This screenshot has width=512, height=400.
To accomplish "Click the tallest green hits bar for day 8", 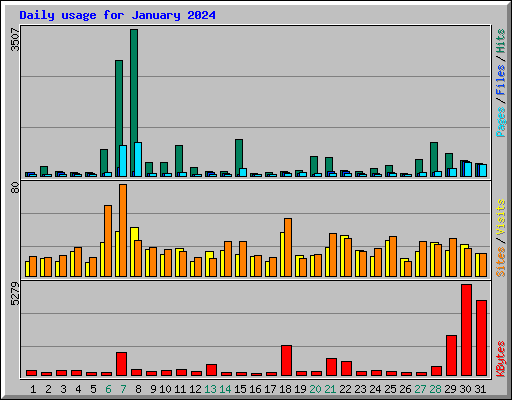I will click(x=134, y=86).
